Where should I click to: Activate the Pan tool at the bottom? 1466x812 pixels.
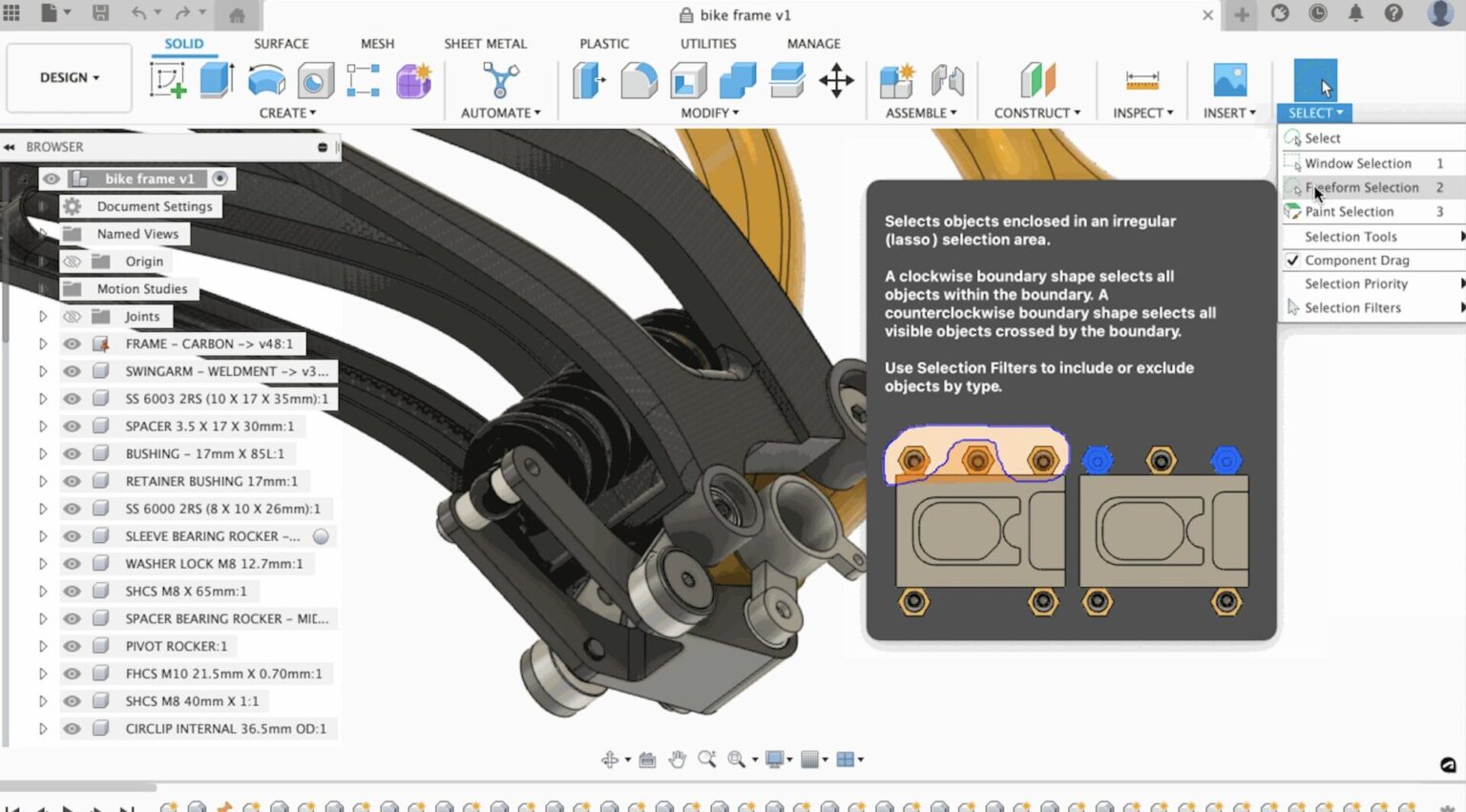pyautogui.click(x=678, y=760)
